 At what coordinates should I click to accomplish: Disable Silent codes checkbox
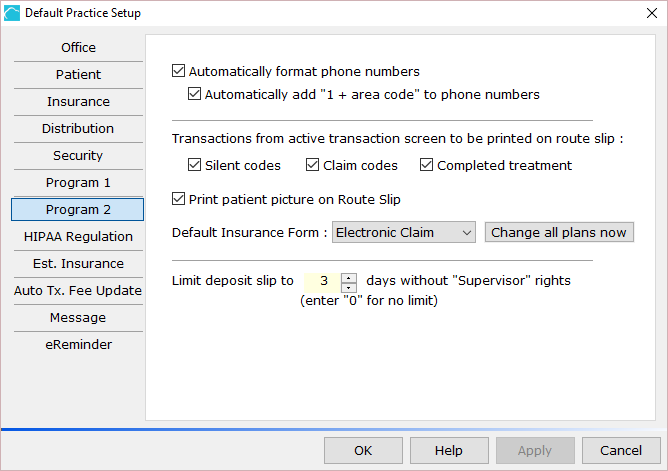click(x=194, y=165)
